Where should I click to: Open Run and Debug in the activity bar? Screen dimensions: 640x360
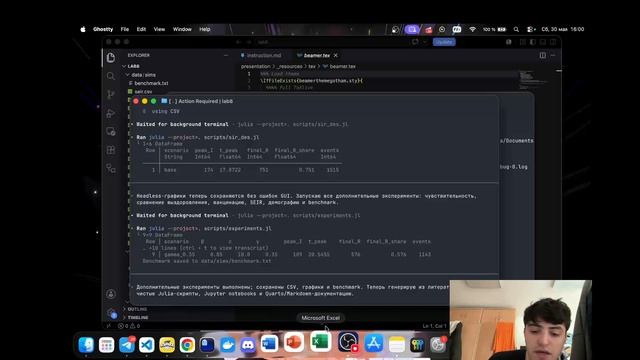pyautogui.click(x=111, y=113)
